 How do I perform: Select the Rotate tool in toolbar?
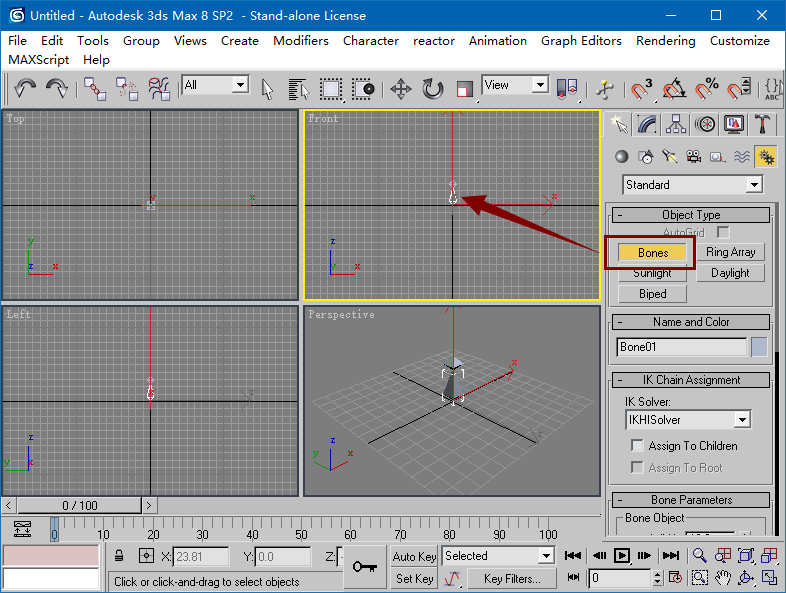(432, 89)
